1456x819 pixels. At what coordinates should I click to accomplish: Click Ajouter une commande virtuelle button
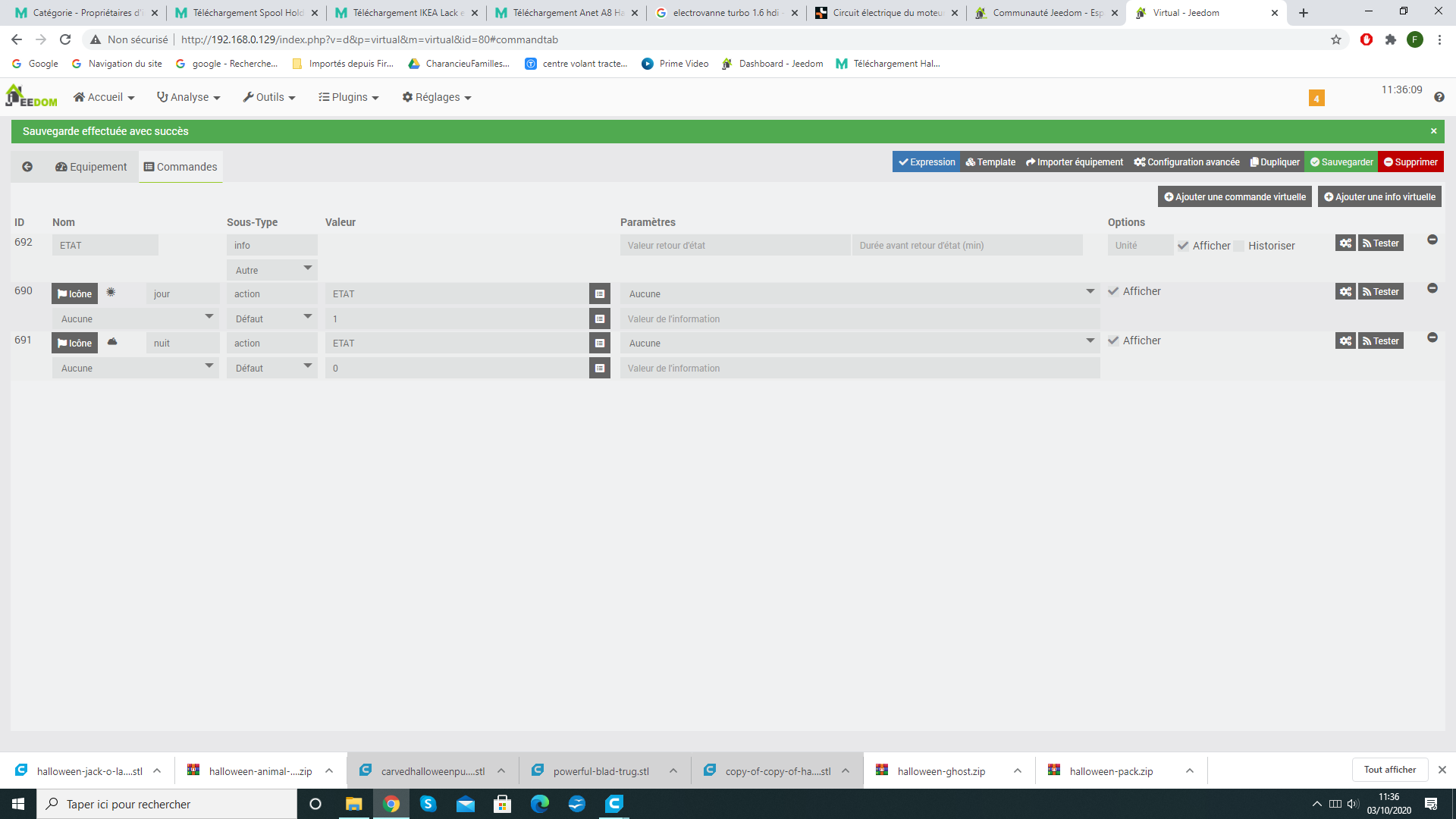pyautogui.click(x=1235, y=197)
